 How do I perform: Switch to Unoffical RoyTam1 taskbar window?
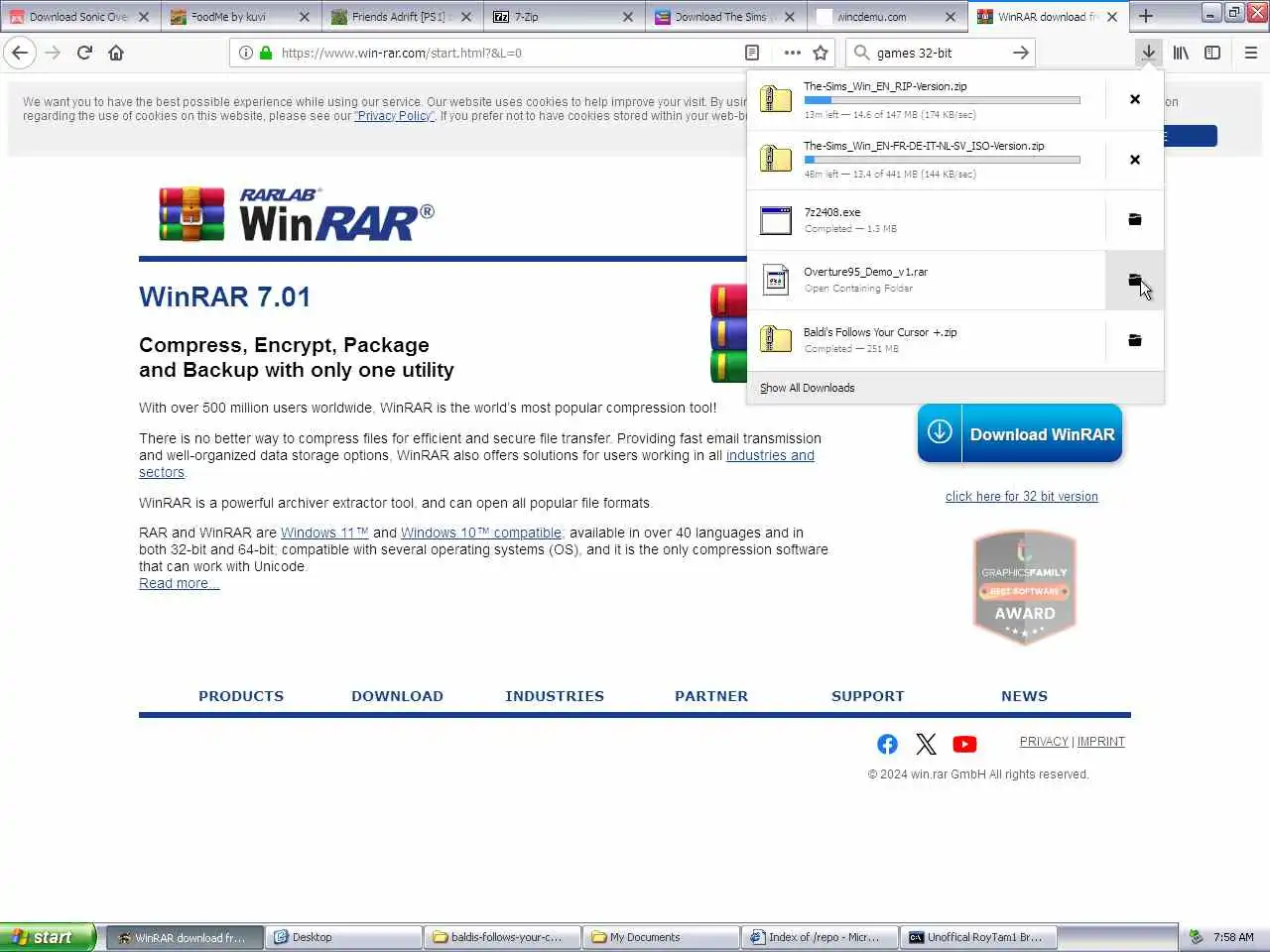click(978, 937)
